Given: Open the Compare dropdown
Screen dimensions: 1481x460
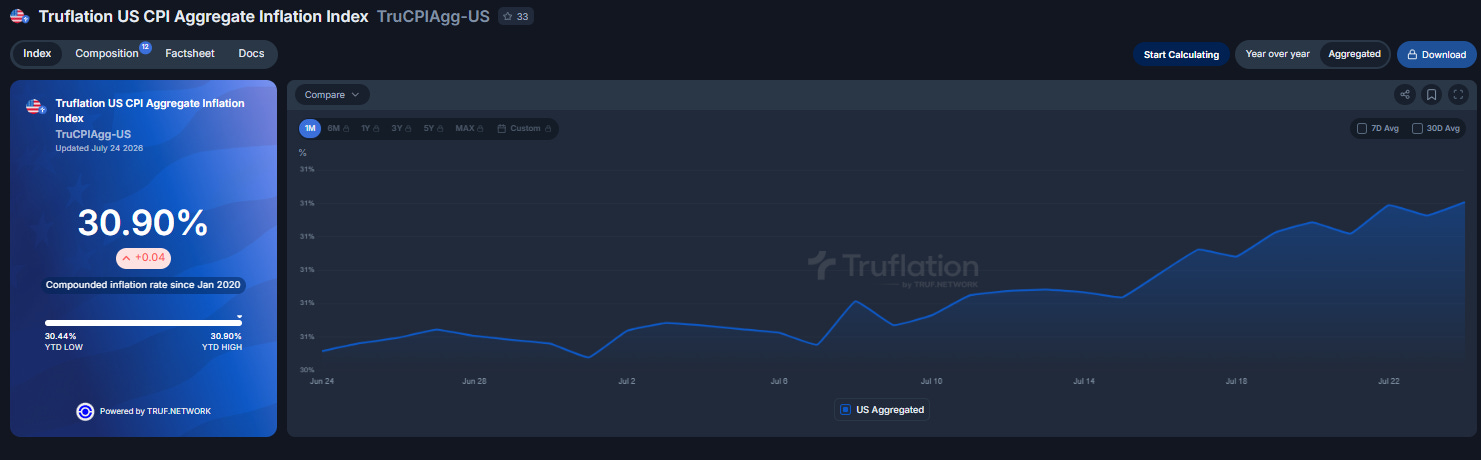Looking at the screenshot, I should (332, 95).
